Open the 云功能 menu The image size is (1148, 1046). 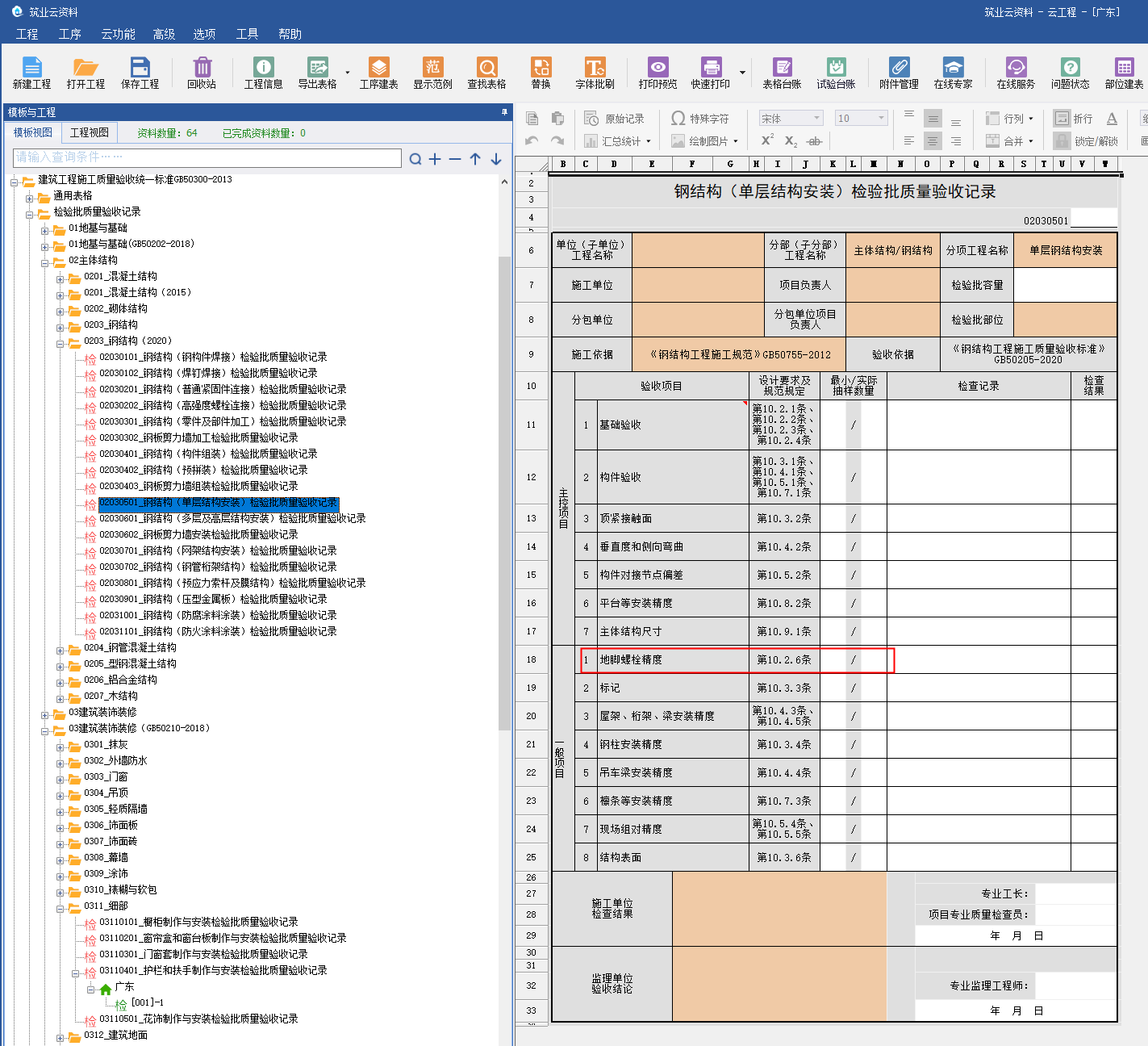tap(118, 34)
